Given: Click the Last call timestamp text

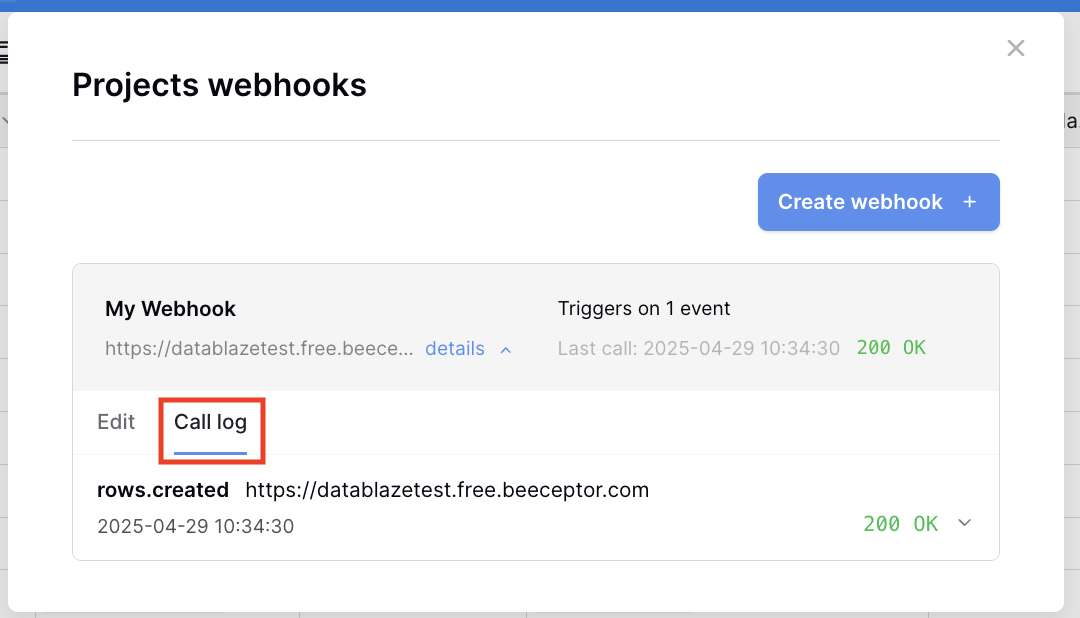Looking at the screenshot, I should pos(698,349).
